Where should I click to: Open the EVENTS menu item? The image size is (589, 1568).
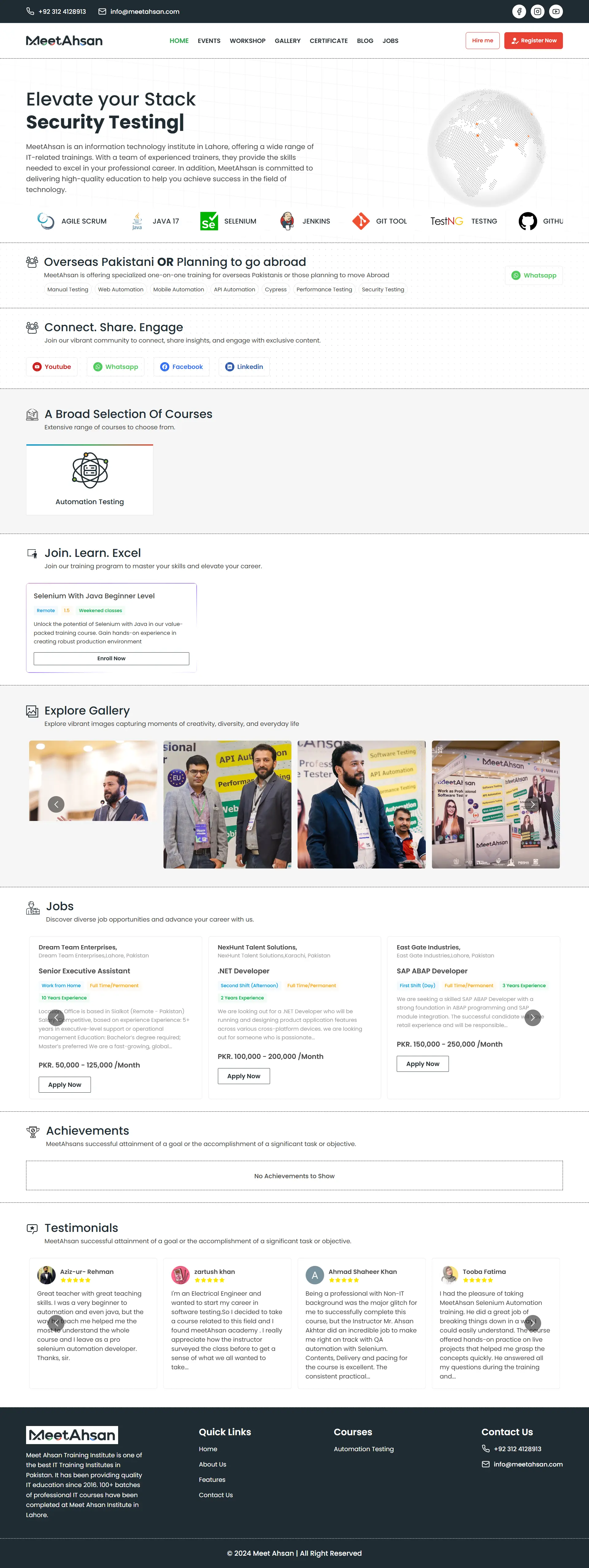click(x=209, y=41)
